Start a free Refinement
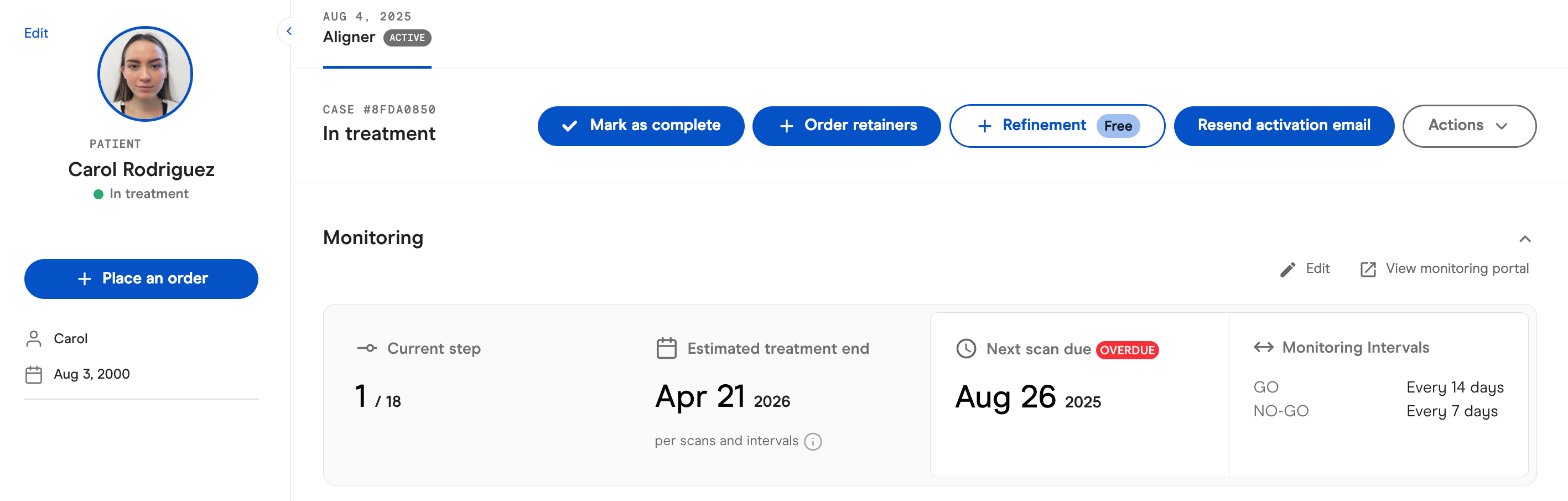This screenshot has width=1568, height=501. (1057, 126)
